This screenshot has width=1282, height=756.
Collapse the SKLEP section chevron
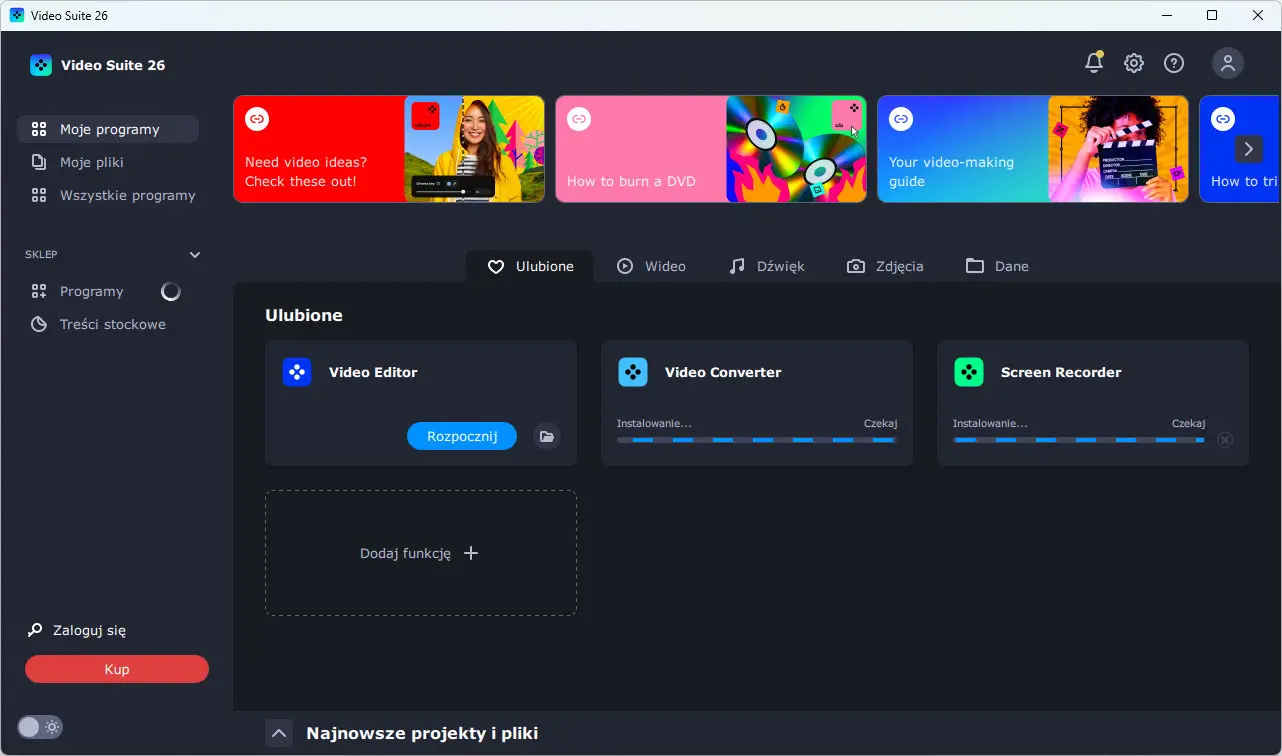[x=195, y=254]
